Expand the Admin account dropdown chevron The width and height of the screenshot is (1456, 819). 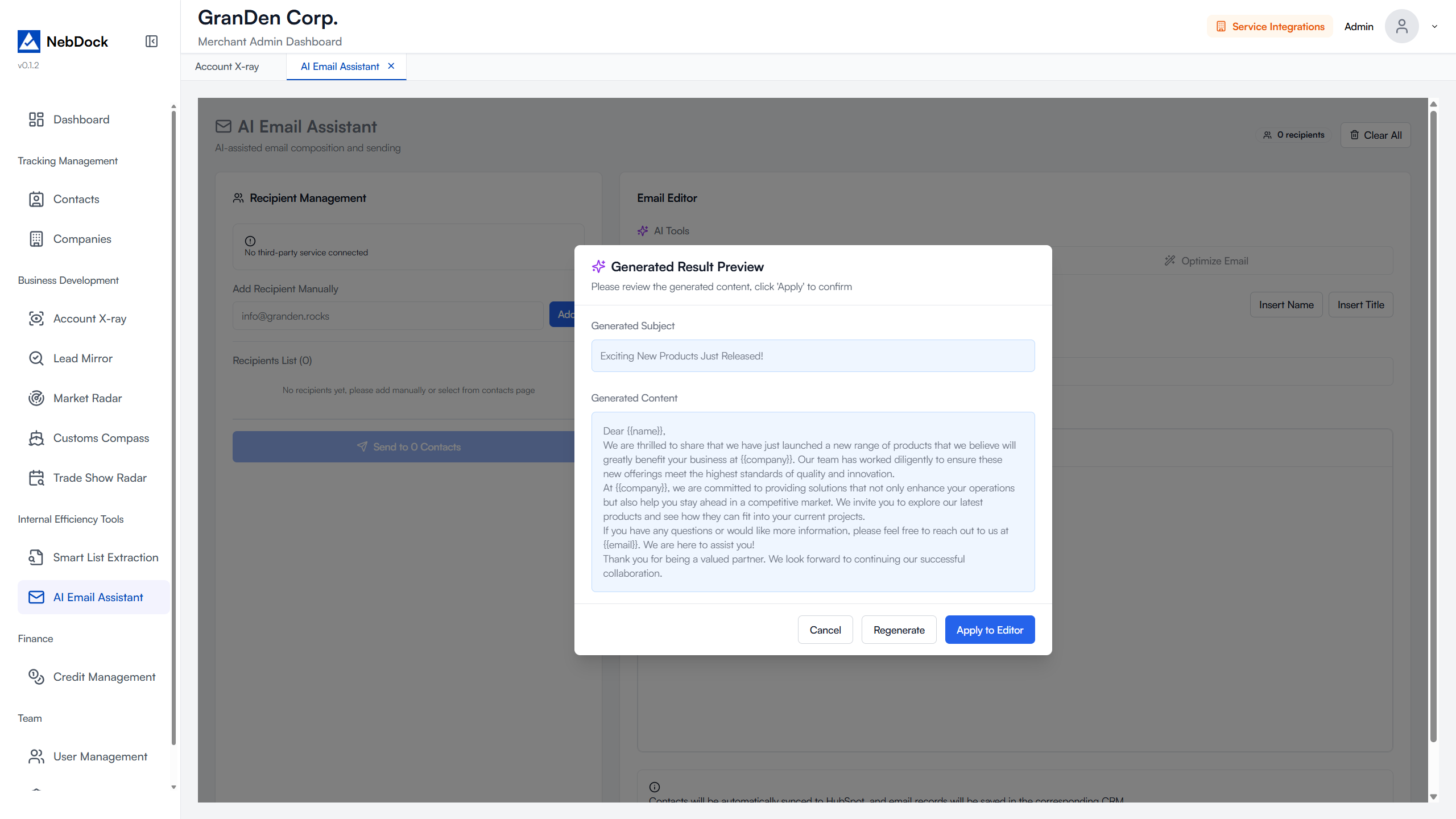pos(1434,26)
